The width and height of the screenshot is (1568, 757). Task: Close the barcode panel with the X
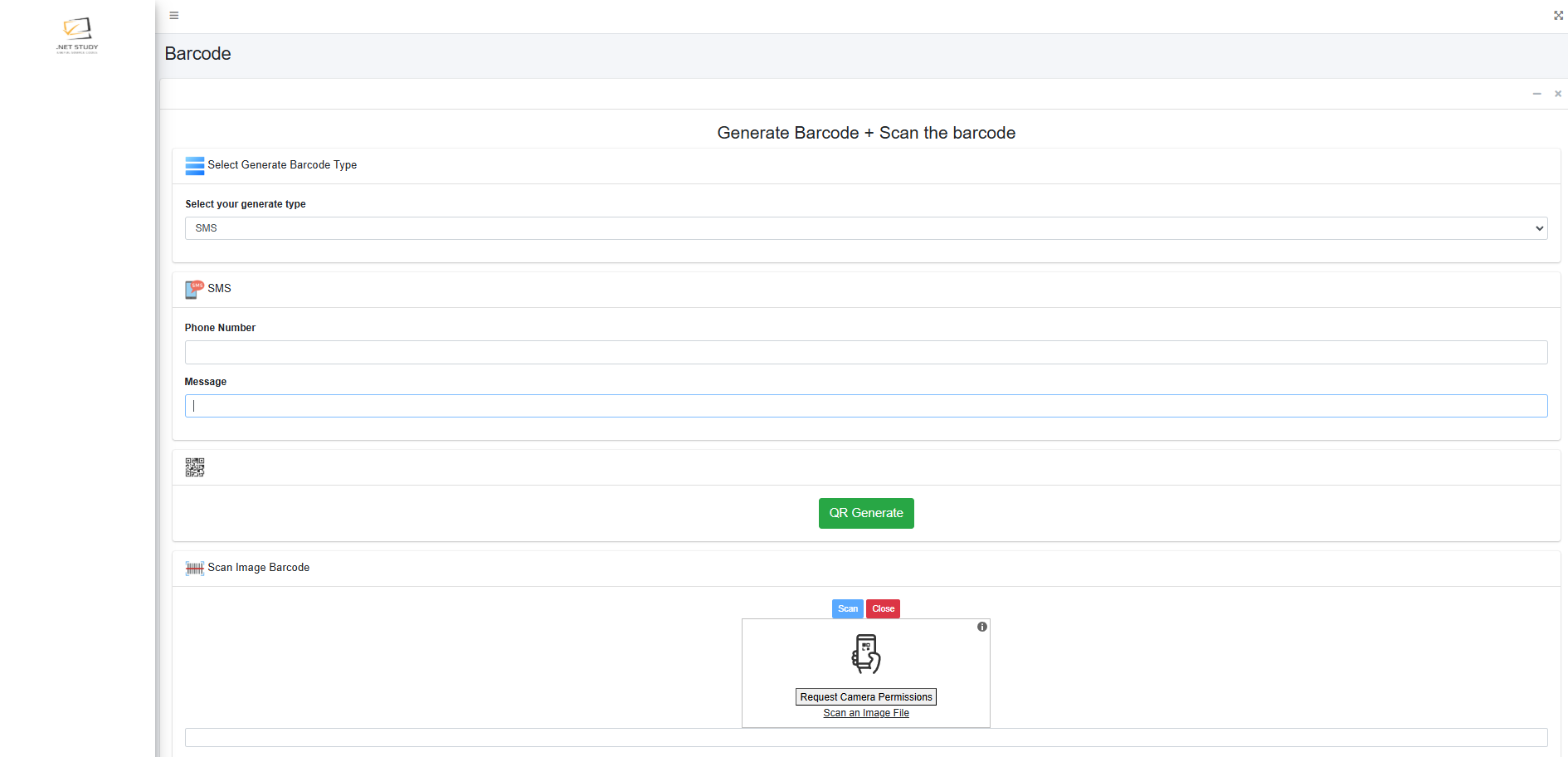click(x=1558, y=94)
